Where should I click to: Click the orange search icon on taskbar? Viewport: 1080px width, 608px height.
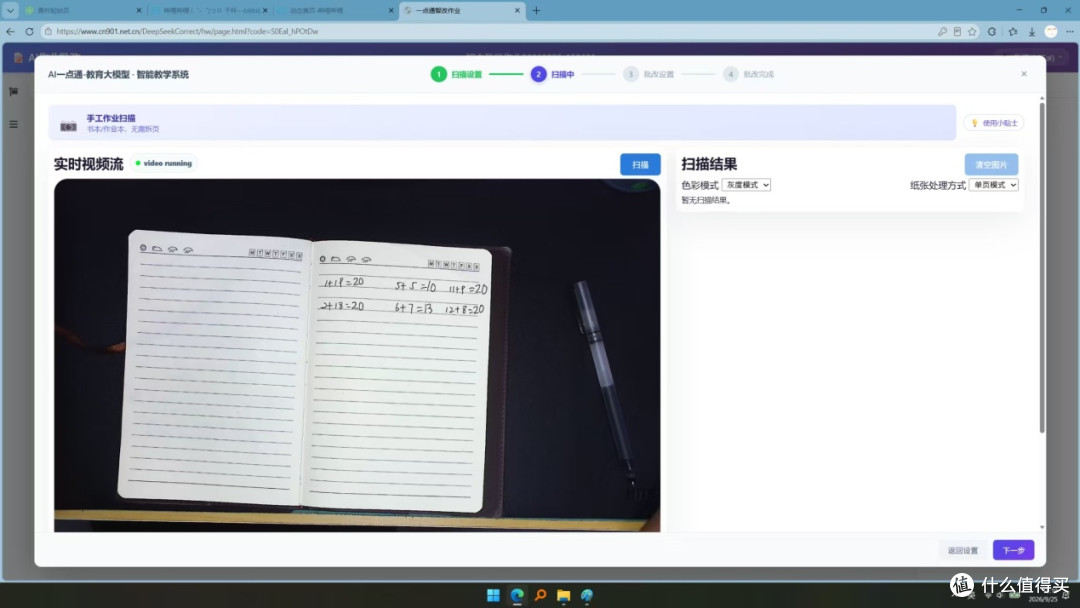coord(540,595)
